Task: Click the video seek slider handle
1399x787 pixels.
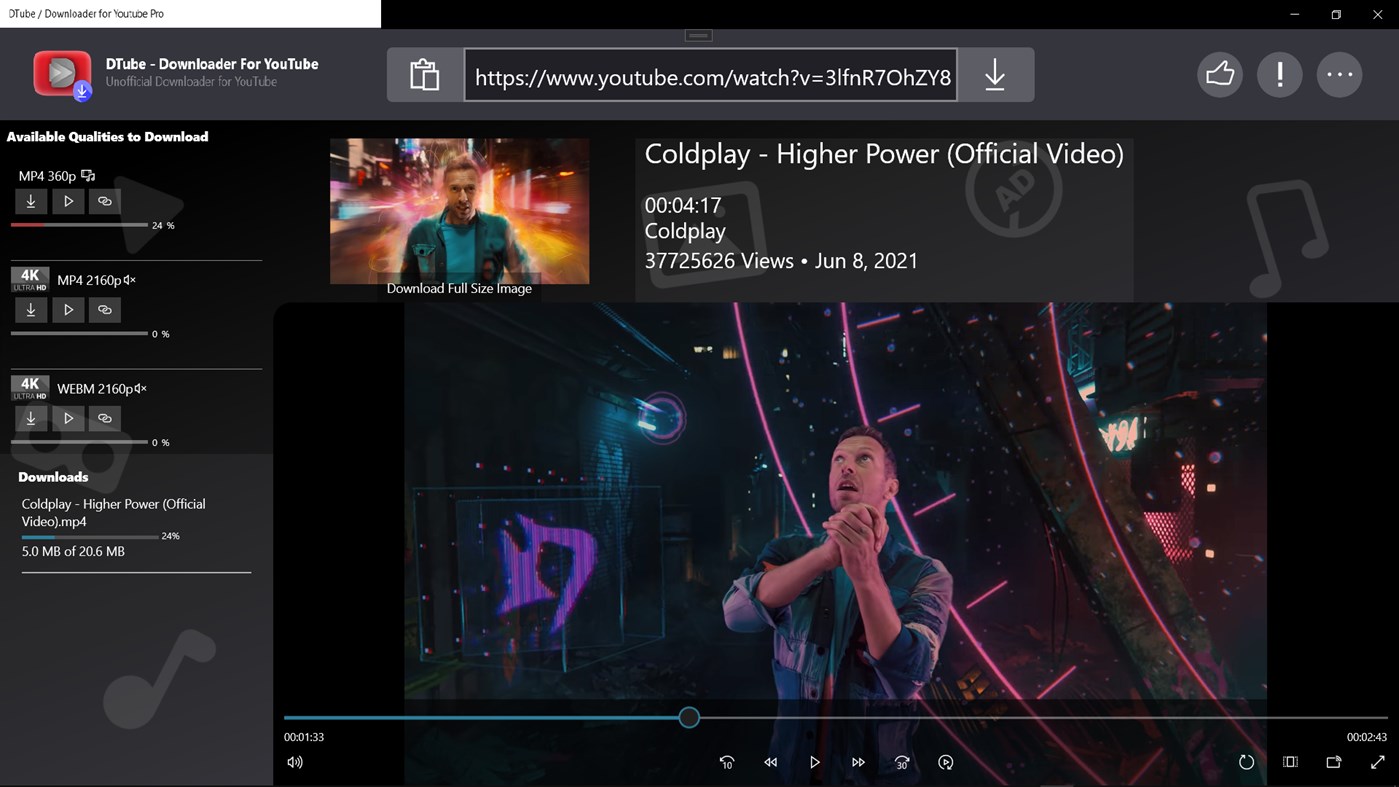Action: point(689,717)
